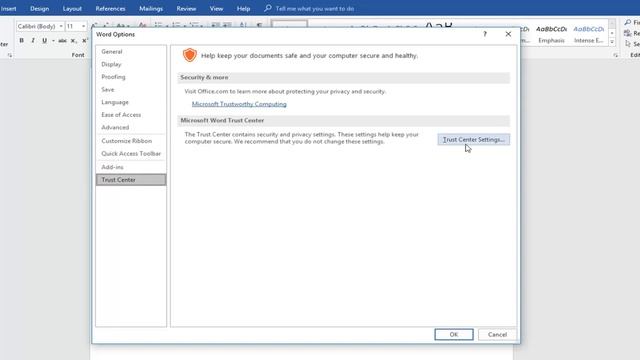Screen dimensions: 640x360
Task: Open Font dialog launcher in the ribbon
Action: [x=10, y=55]
